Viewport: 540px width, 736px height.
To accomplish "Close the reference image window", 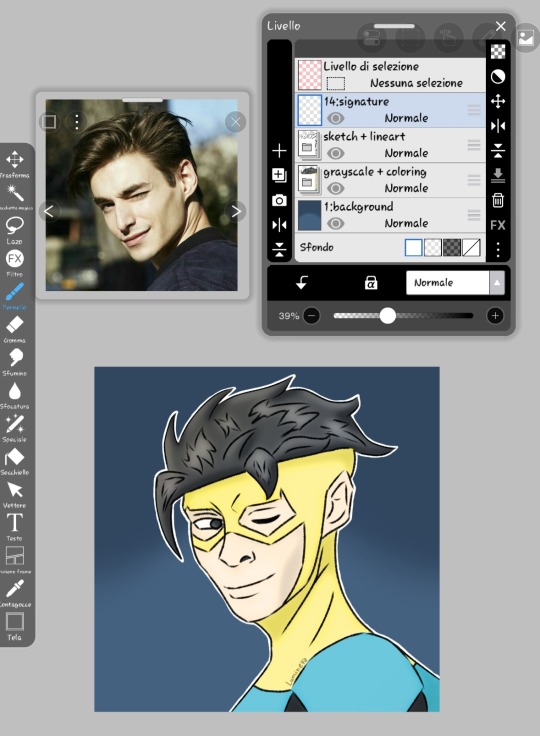I will tap(235, 122).
